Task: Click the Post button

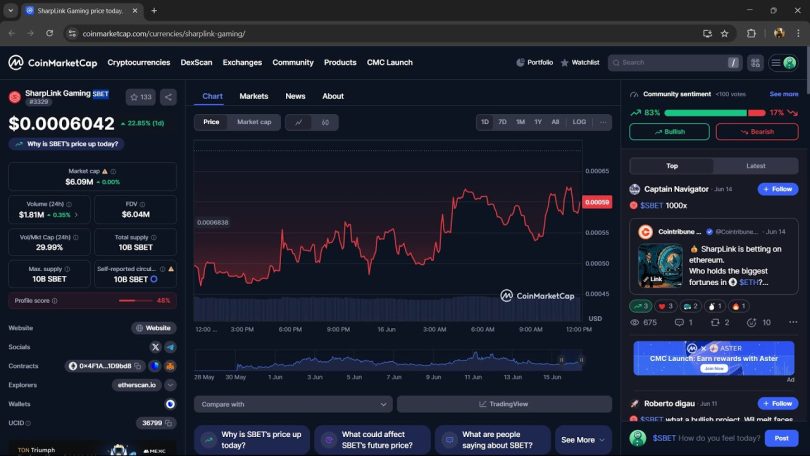Action: [781, 438]
